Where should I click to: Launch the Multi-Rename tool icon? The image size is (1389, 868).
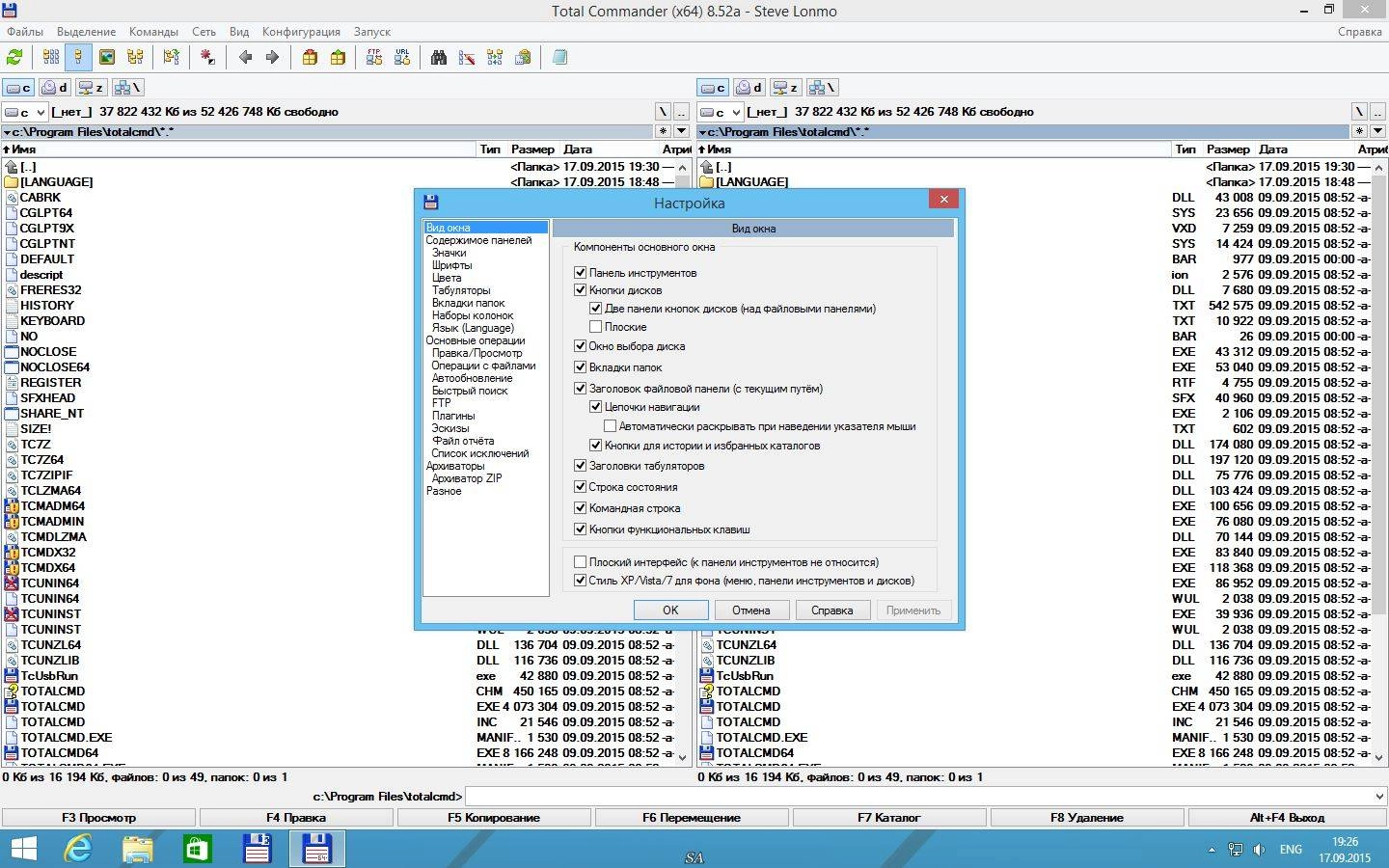pos(467,57)
